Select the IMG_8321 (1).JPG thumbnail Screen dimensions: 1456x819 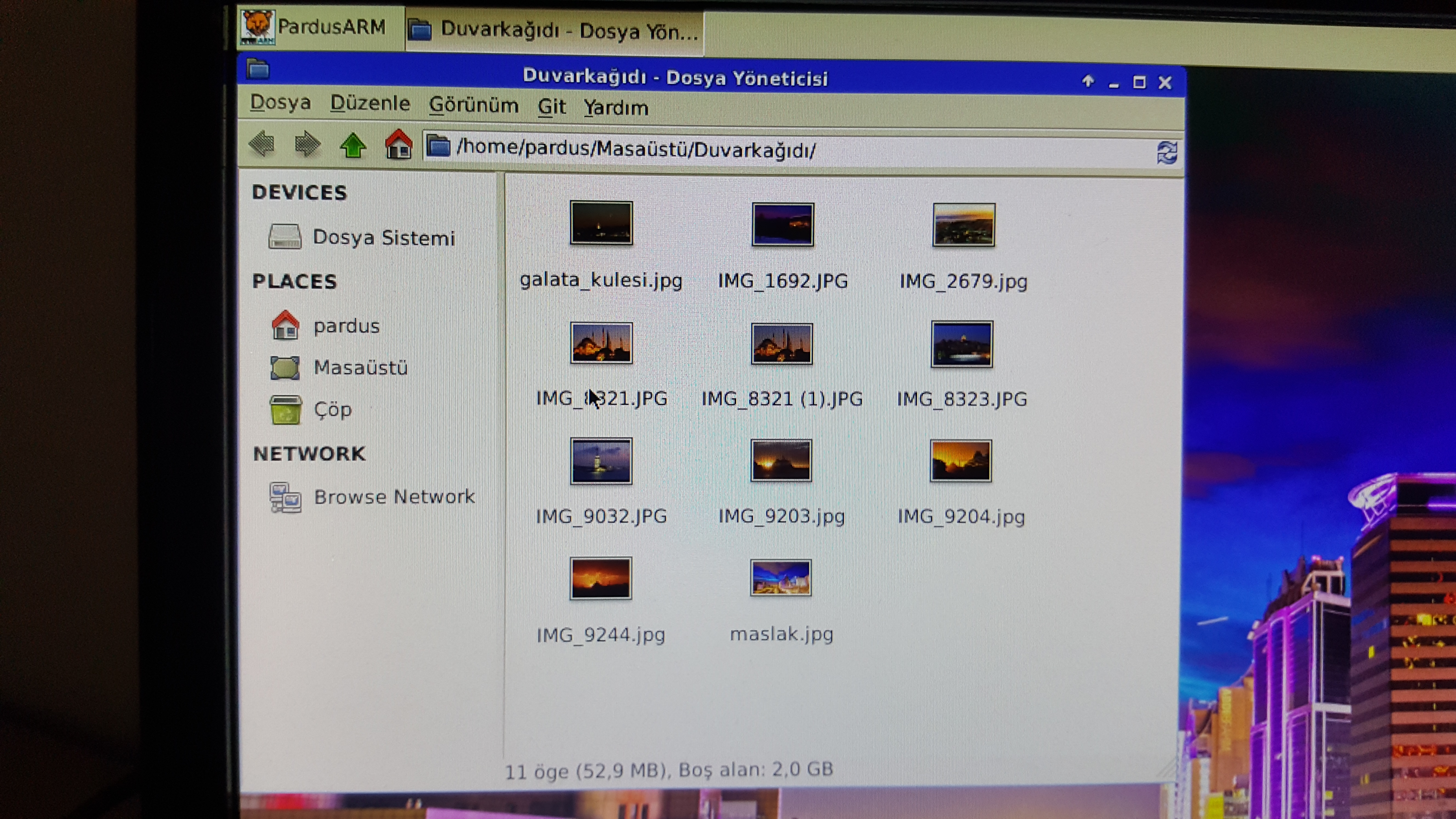click(x=782, y=344)
